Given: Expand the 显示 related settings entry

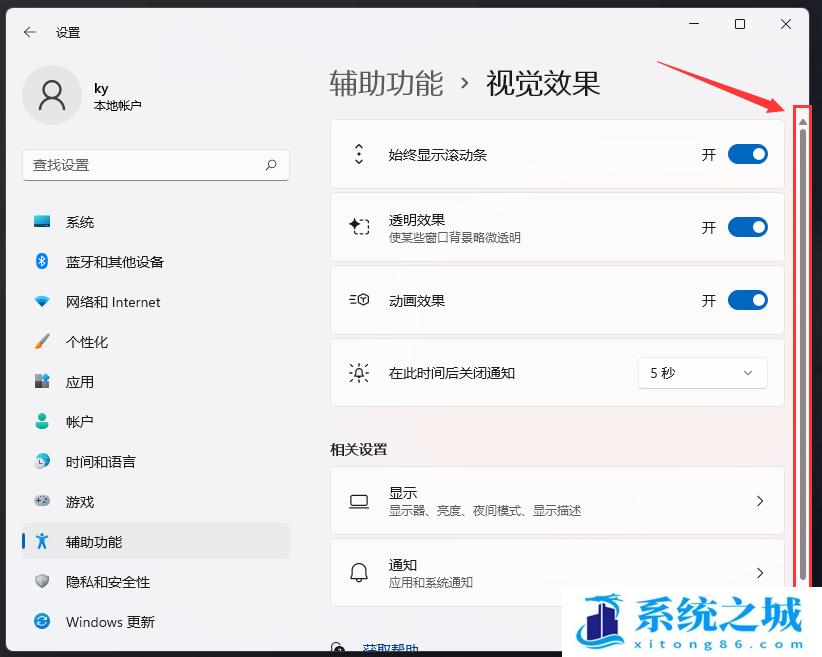Looking at the screenshot, I should (557, 501).
